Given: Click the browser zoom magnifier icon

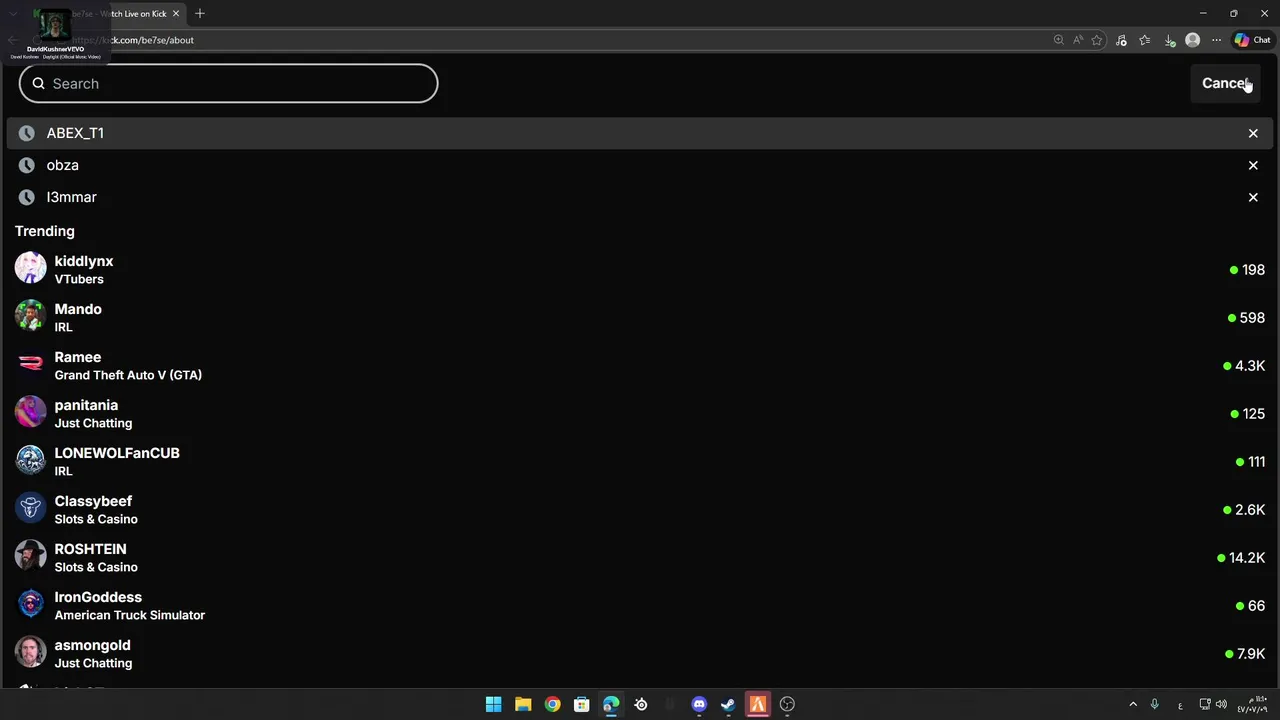Looking at the screenshot, I should (1058, 40).
